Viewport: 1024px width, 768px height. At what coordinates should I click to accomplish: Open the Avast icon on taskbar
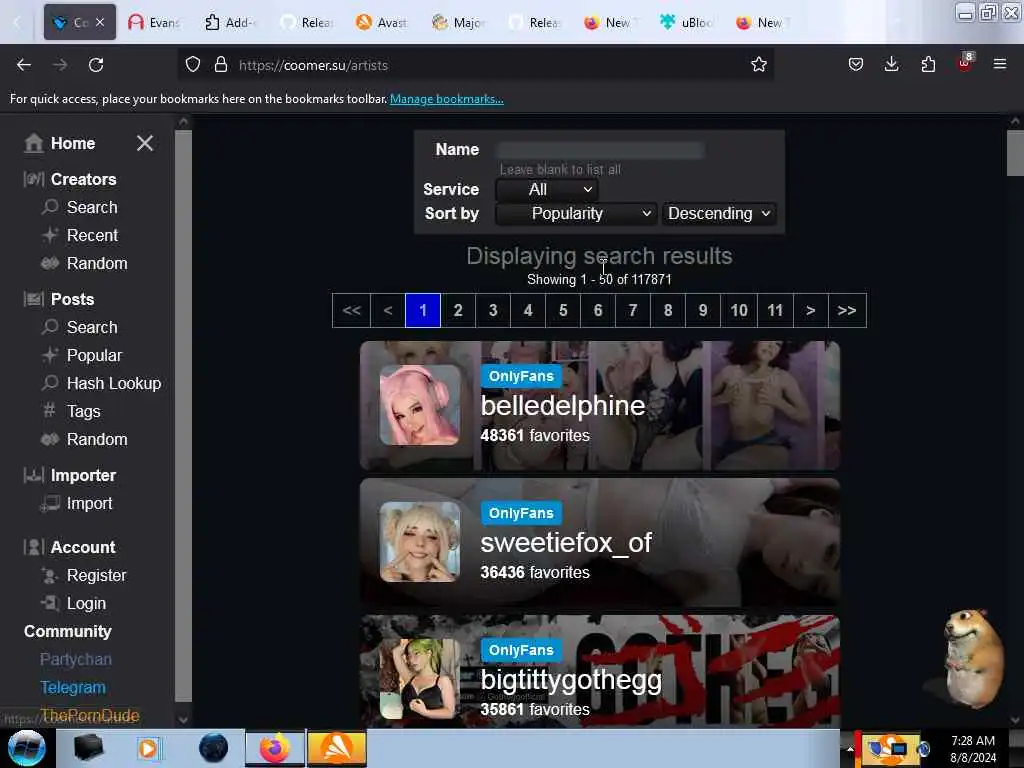(x=337, y=748)
